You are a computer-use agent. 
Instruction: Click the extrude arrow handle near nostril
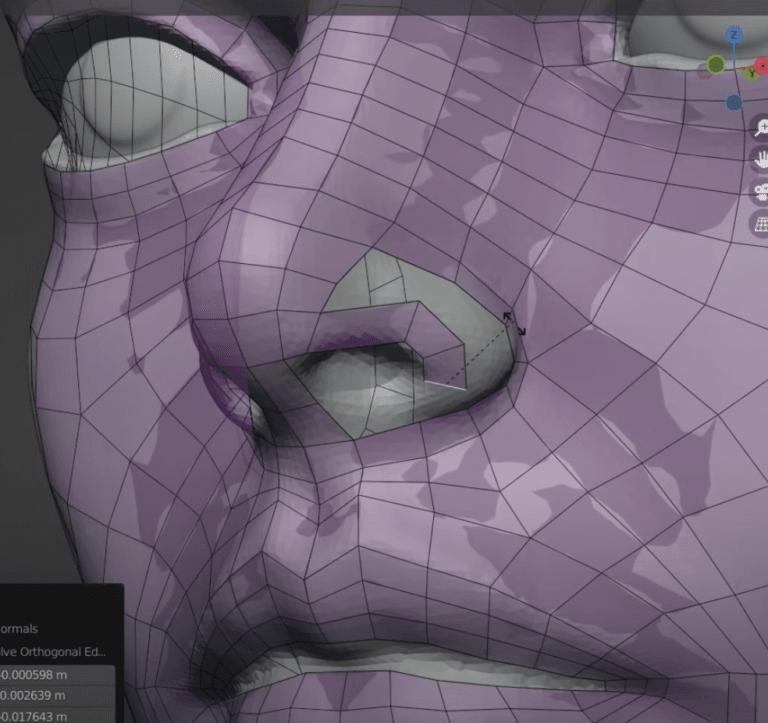514,324
